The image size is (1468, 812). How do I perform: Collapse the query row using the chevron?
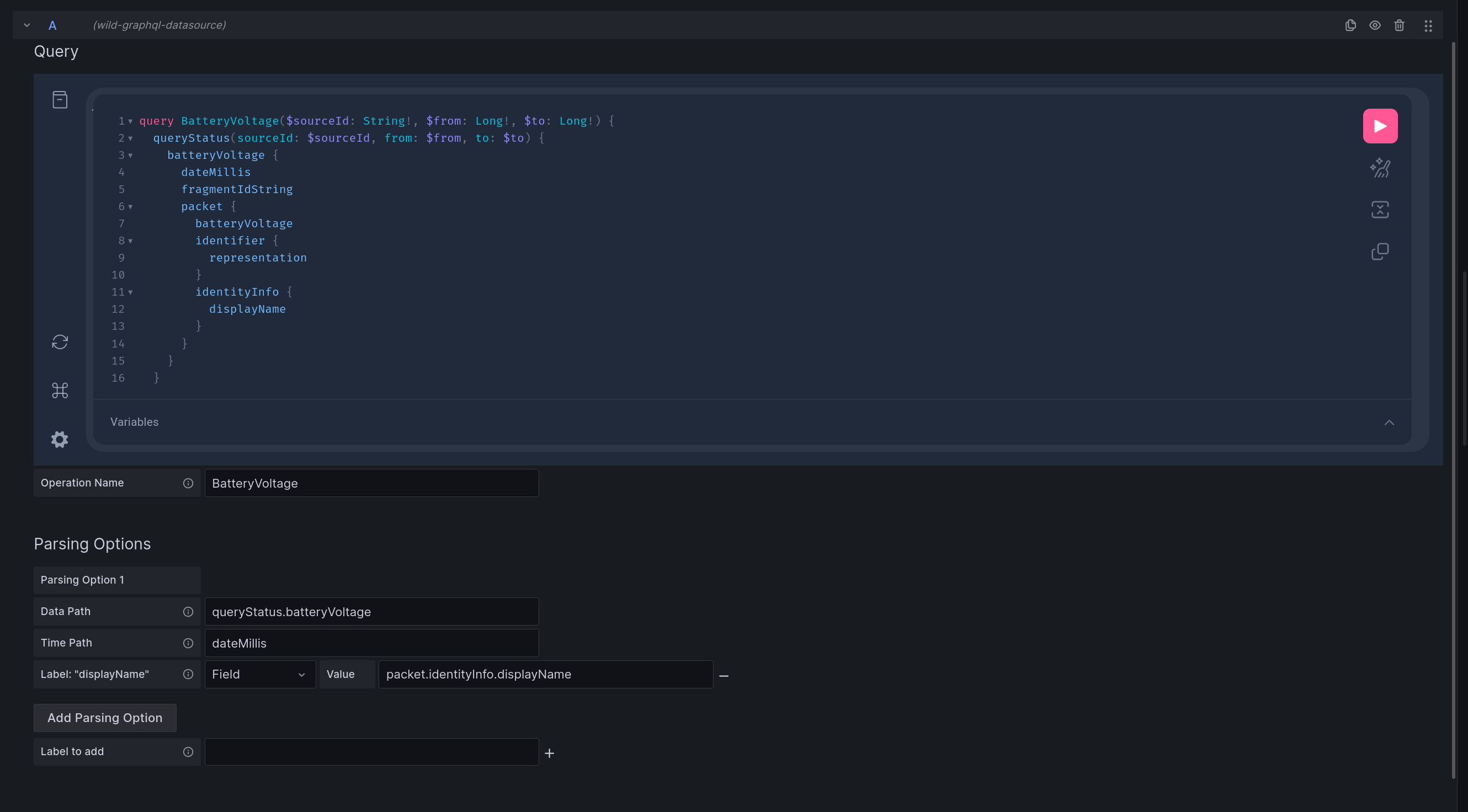click(27, 25)
